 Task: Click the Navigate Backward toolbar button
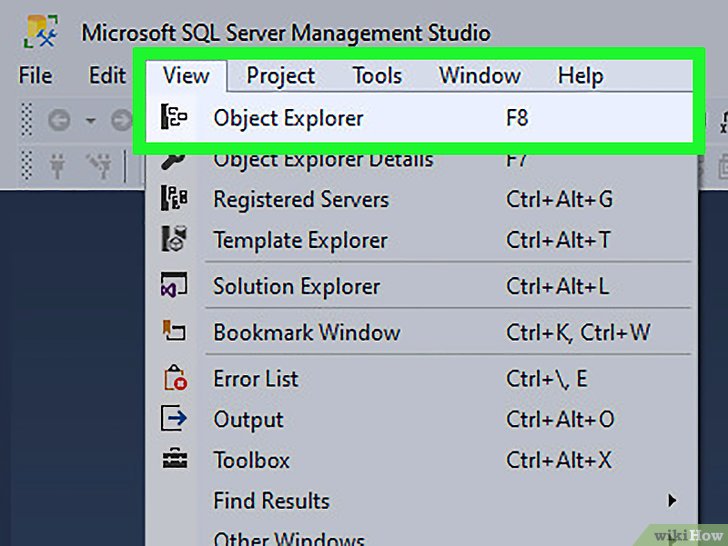click(x=59, y=121)
